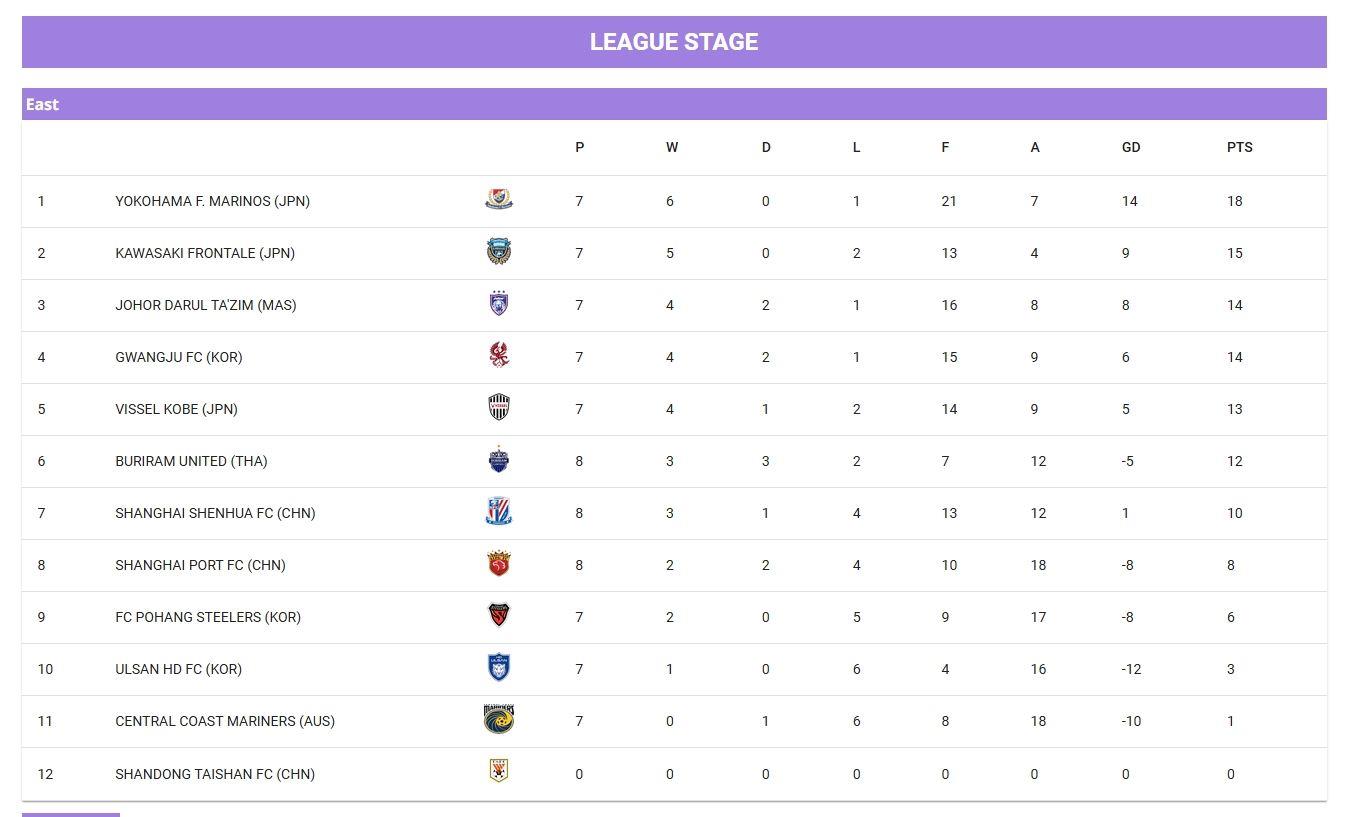The width and height of the screenshot is (1356, 817).
Task: Select the Central Coast Mariners (AUS) name
Action: (x=225, y=721)
